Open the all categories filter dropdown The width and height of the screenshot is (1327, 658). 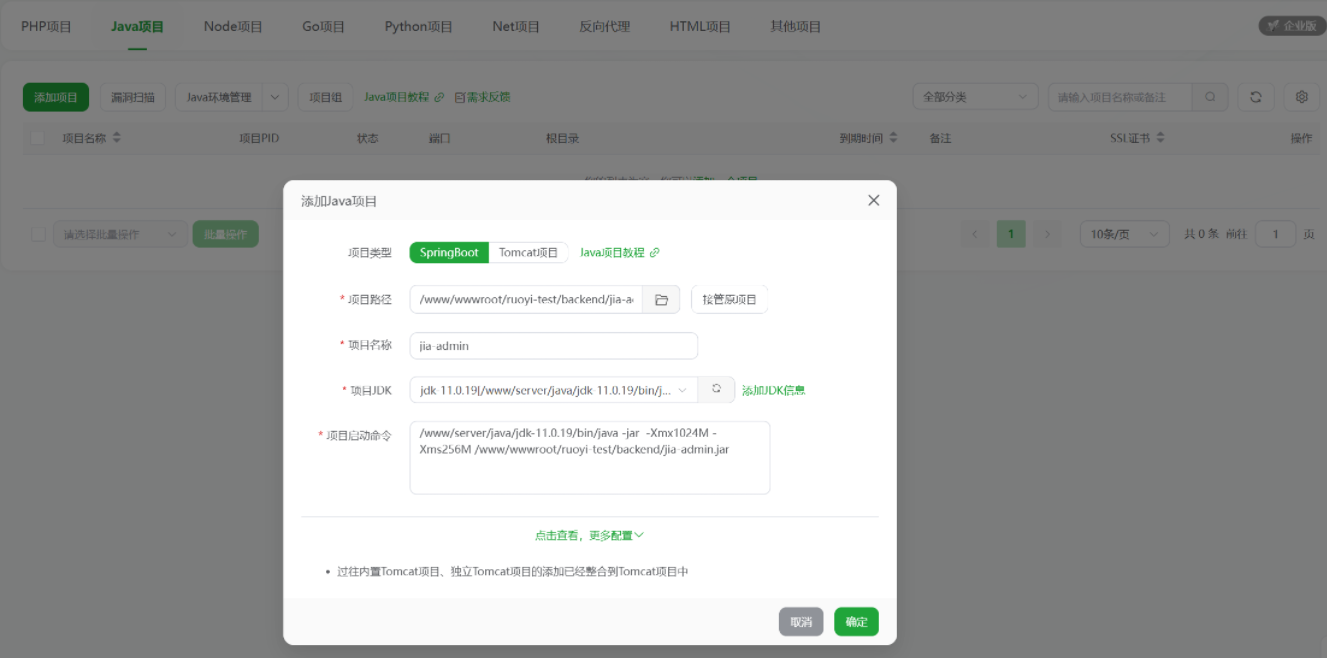click(x=974, y=97)
